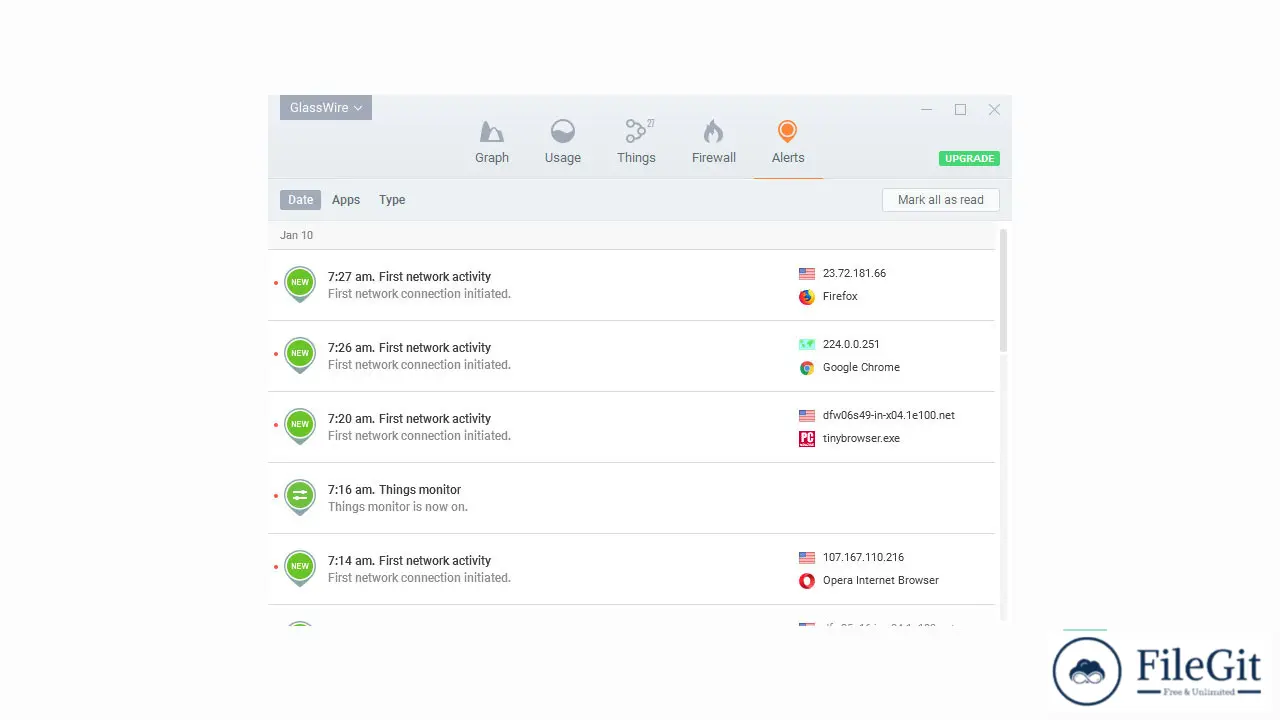The image size is (1280, 720).
Task: Click the IP address 23.72.181.66
Action: pos(854,273)
